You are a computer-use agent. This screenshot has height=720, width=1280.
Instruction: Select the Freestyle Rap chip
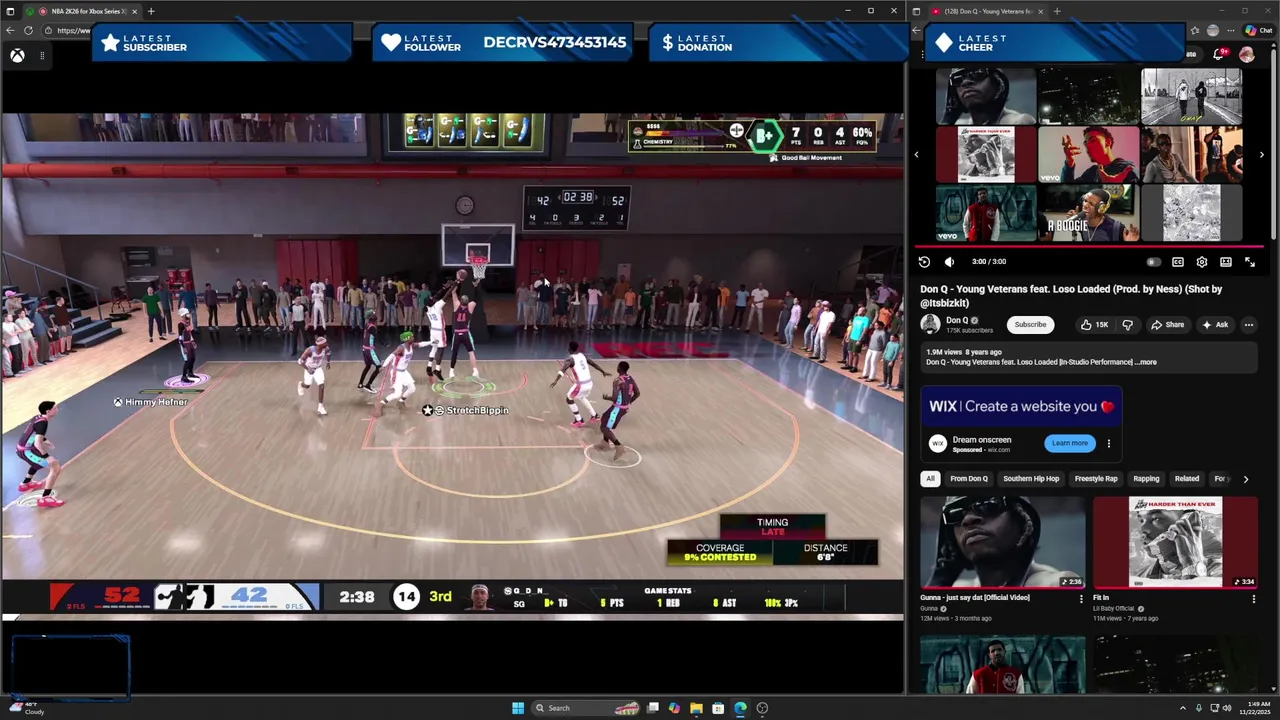tap(1096, 478)
